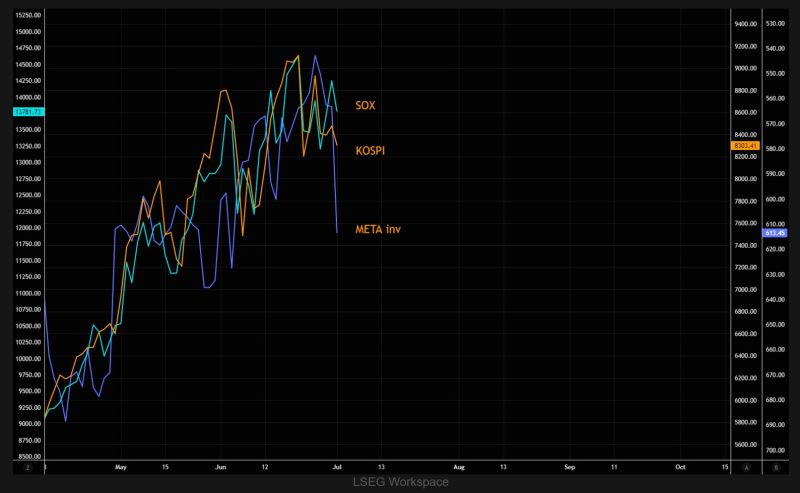The image size is (800, 493).
Task: Click the 9400.00 tick on middle-right axis
Action: (745, 24)
